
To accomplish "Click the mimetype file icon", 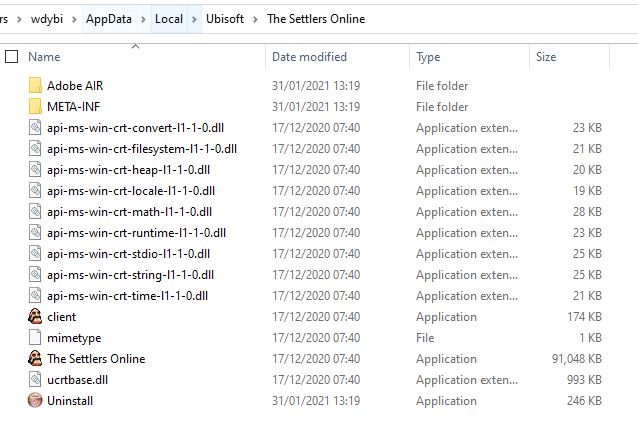I will click(x=36, y=338).
